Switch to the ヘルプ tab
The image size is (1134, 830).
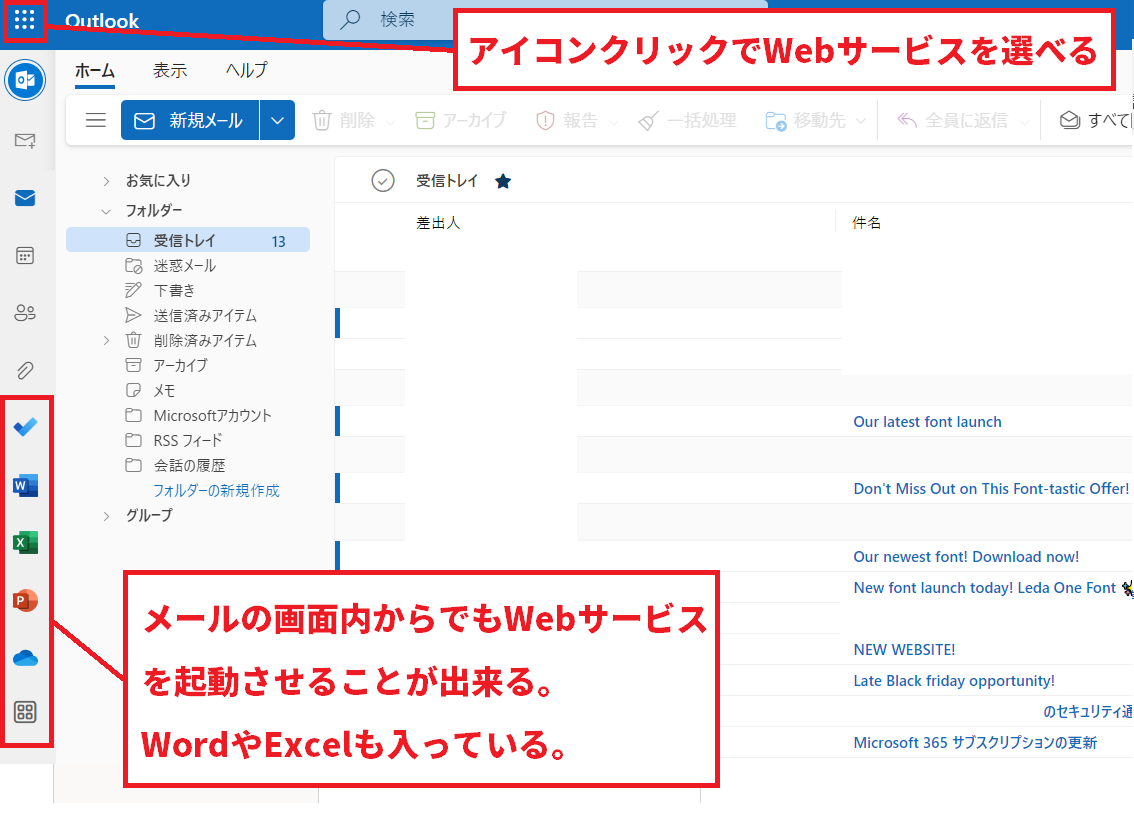[x=247, y=70]
